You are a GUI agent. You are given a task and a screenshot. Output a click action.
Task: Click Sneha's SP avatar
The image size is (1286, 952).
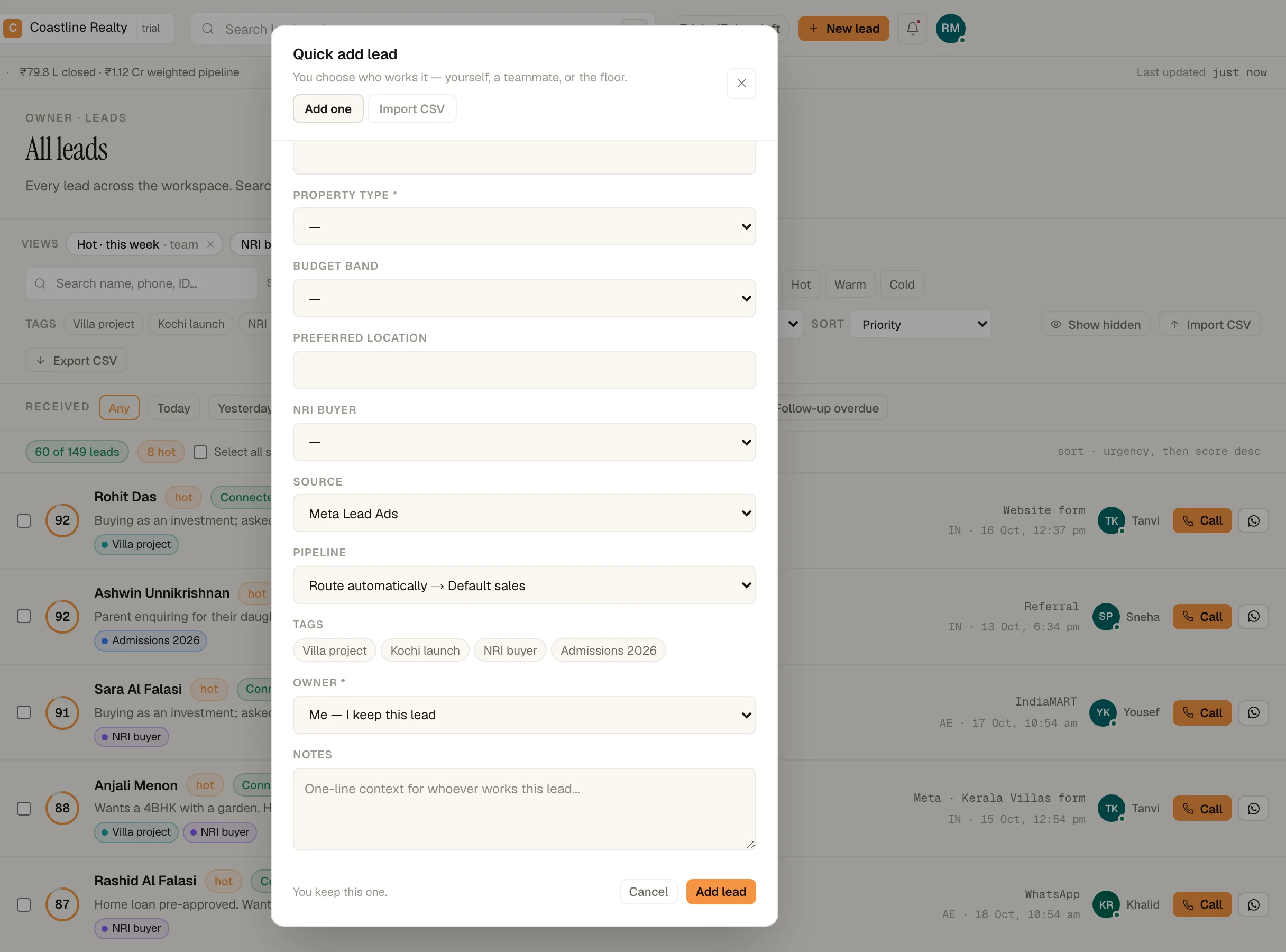pyautogui.click(x=1106, y=617)
